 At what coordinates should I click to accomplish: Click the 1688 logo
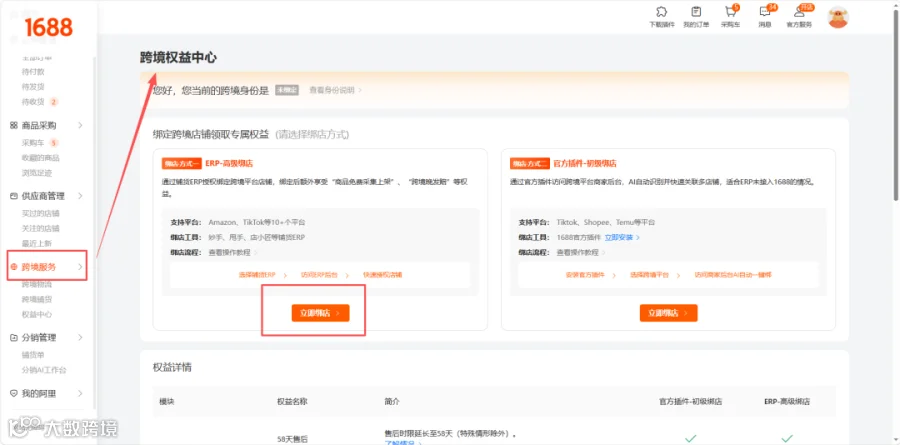point(48,27)
